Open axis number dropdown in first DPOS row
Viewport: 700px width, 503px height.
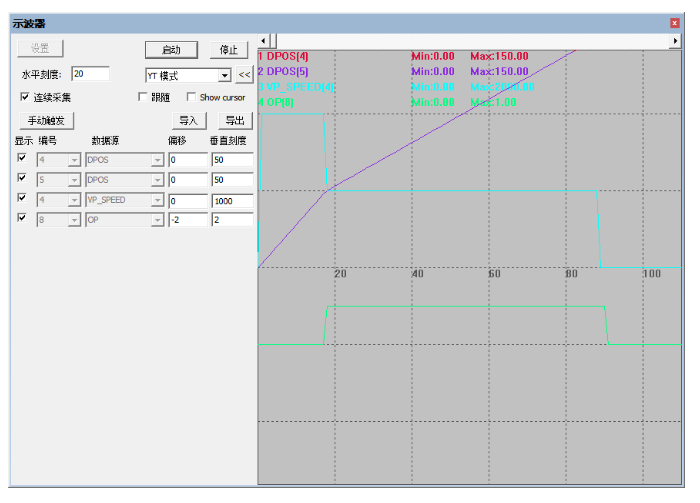[x=74, y=160]
